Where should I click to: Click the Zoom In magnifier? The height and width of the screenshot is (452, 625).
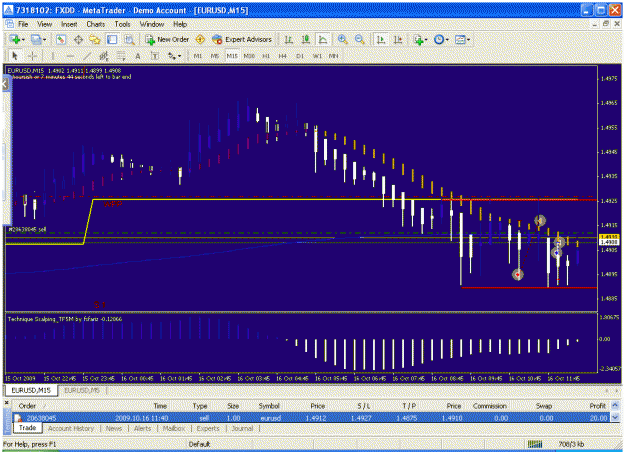click(342, 39)
